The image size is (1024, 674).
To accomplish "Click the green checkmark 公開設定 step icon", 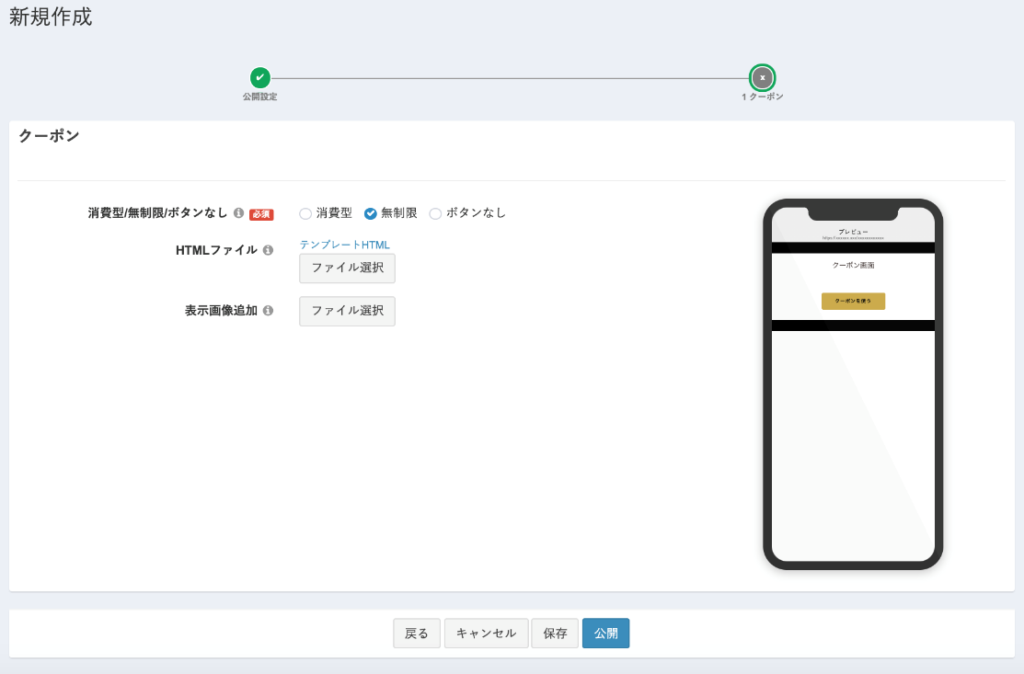I will coord(260,78).
